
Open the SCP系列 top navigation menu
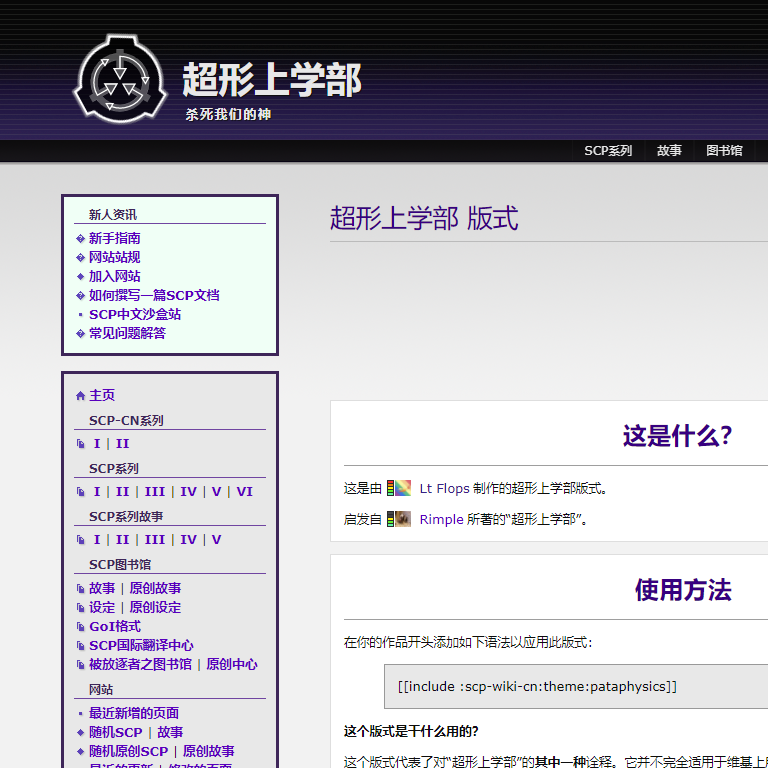608,151
